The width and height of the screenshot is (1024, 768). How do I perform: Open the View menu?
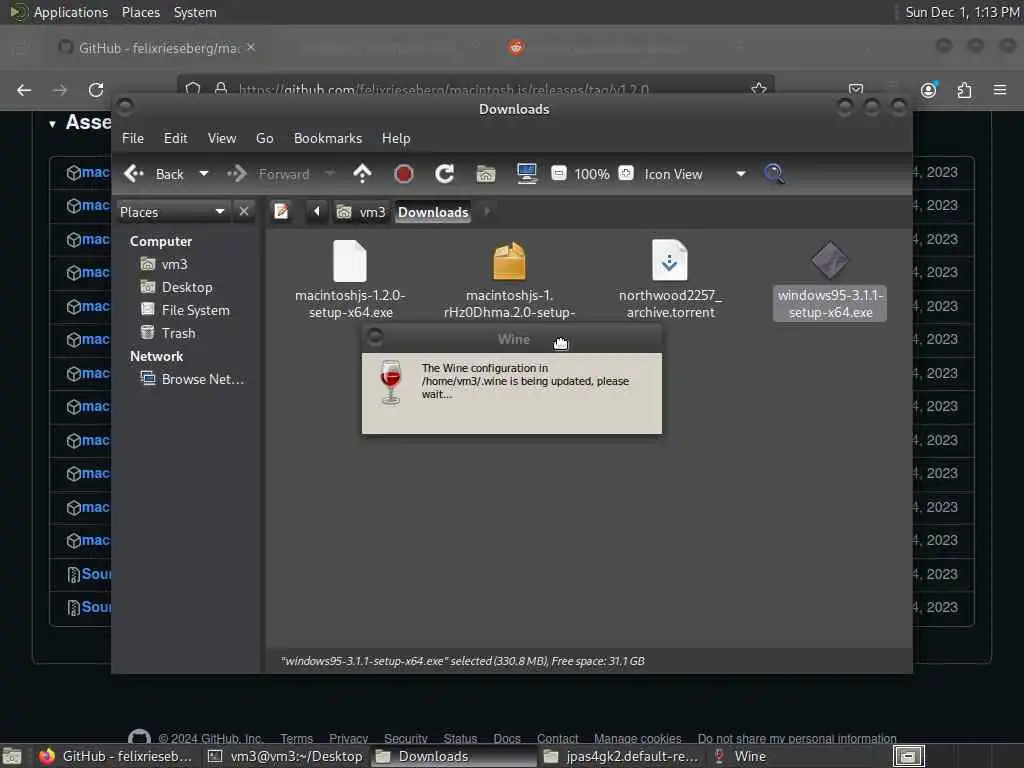[x=222, y=138]
